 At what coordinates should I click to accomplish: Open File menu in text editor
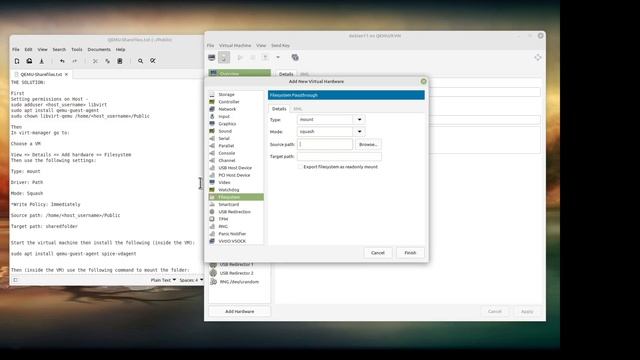[16, 49]
